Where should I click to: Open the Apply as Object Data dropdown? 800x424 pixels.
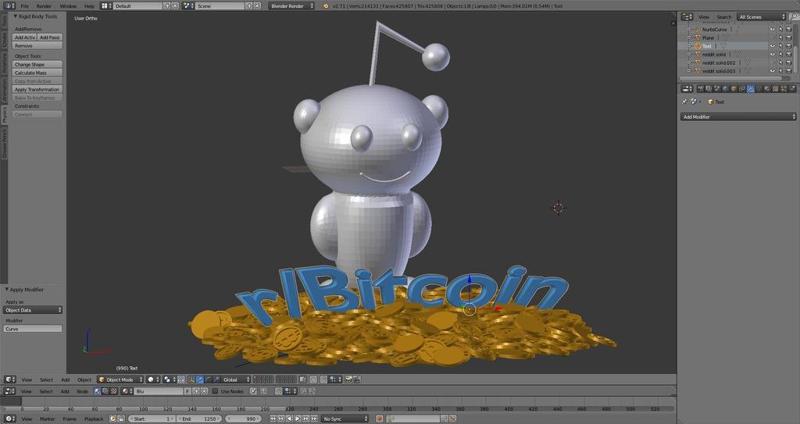tap(33, 310)
